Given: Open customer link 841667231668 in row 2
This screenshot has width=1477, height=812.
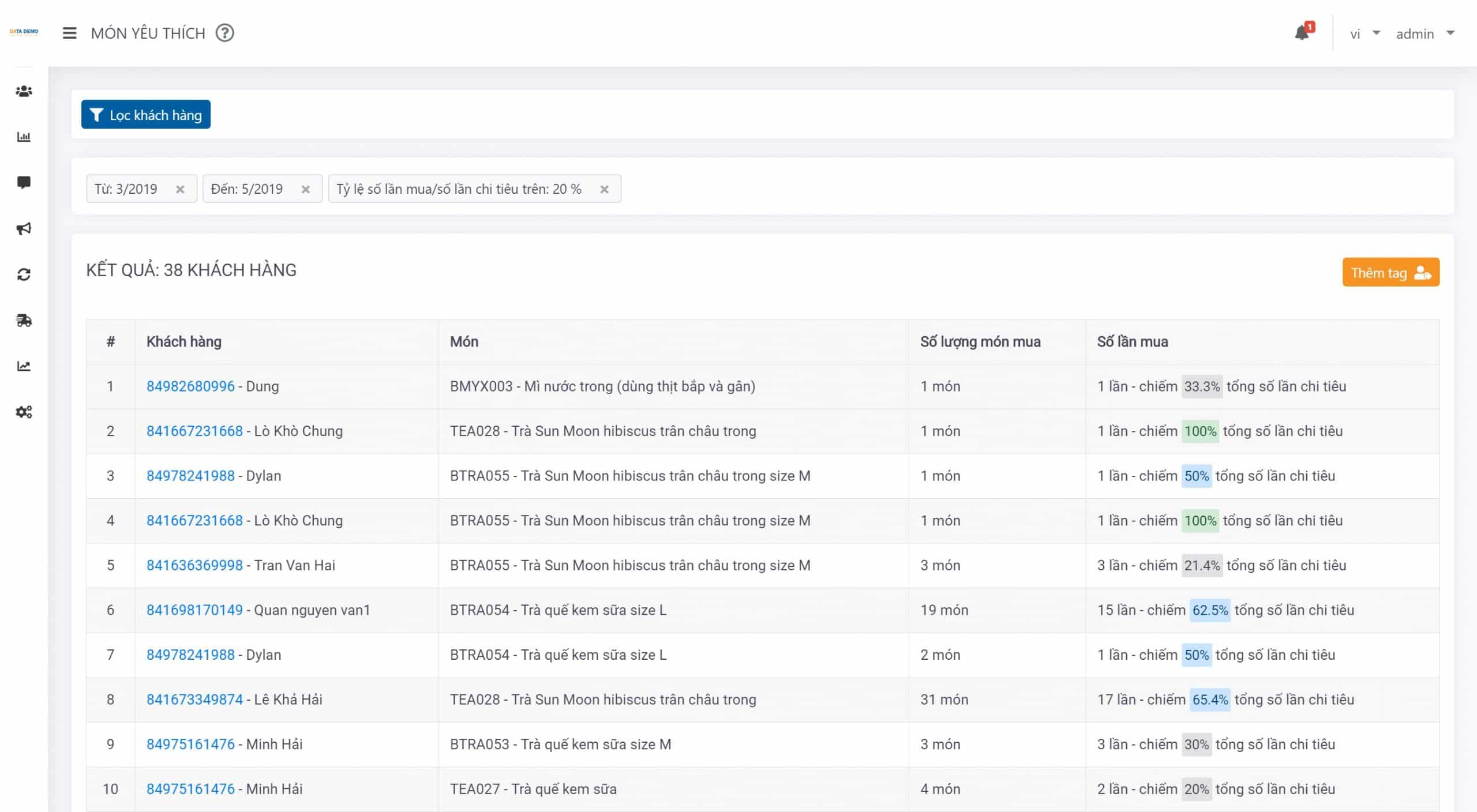Looking at the screenshot, I should [194, 431].
